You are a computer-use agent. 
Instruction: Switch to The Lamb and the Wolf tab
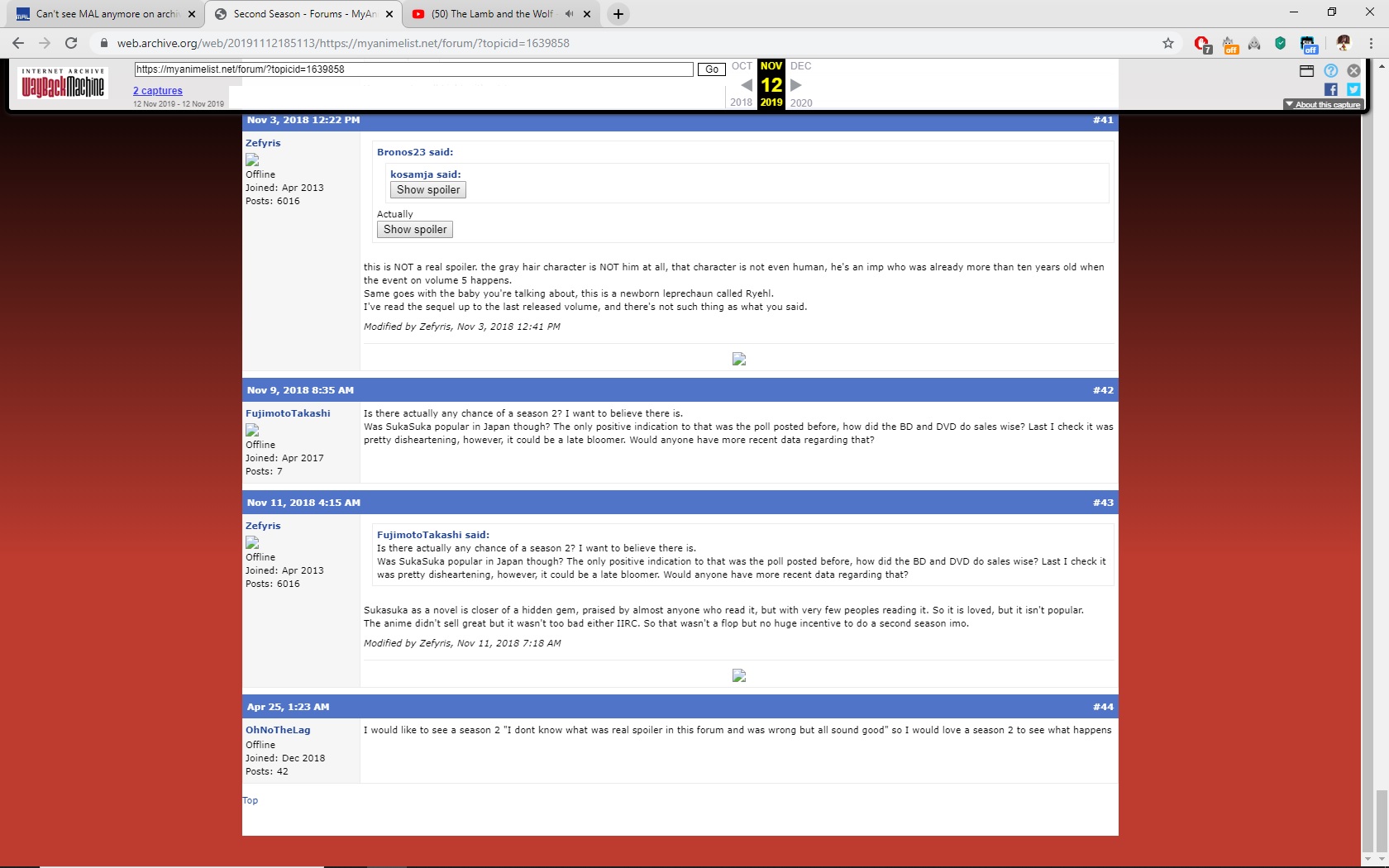[502, 14]
